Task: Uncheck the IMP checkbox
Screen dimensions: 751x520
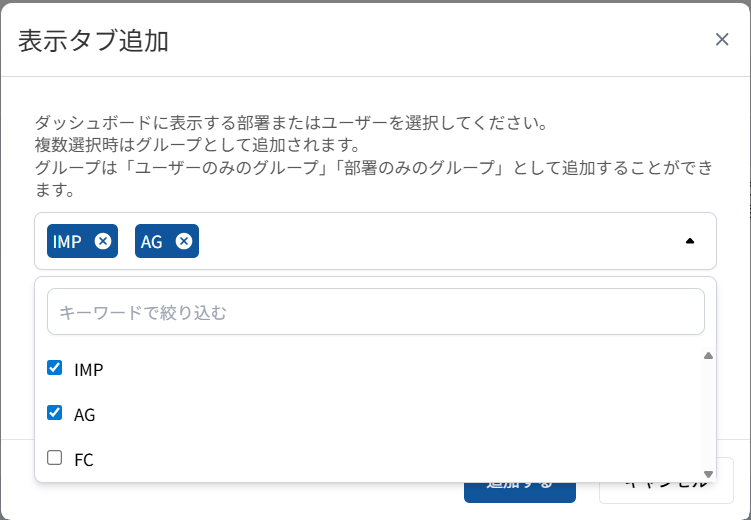Action: [55, 368]
